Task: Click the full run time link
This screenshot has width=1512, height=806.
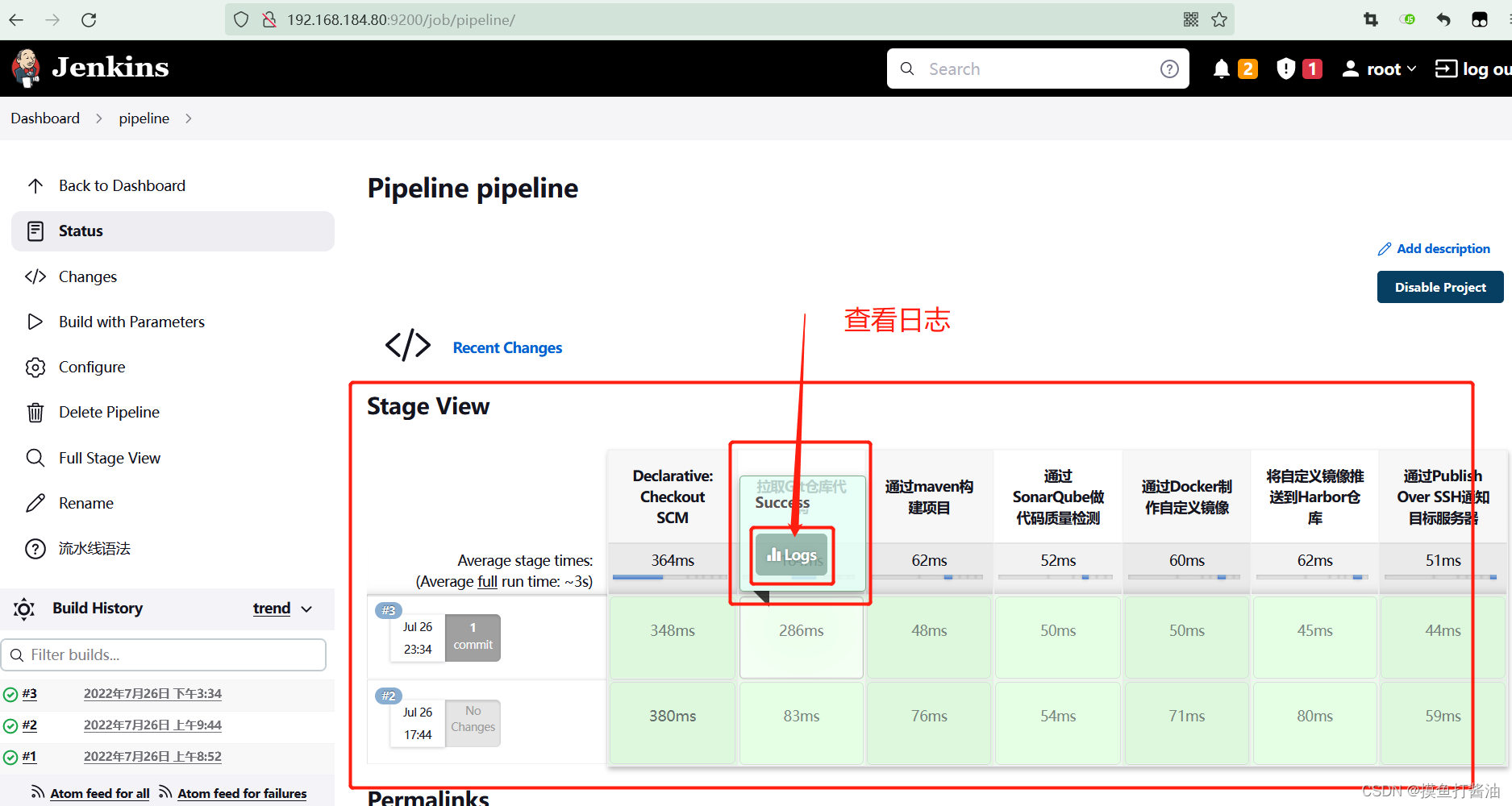Action: pyautogui.click(x=487, y=581)
